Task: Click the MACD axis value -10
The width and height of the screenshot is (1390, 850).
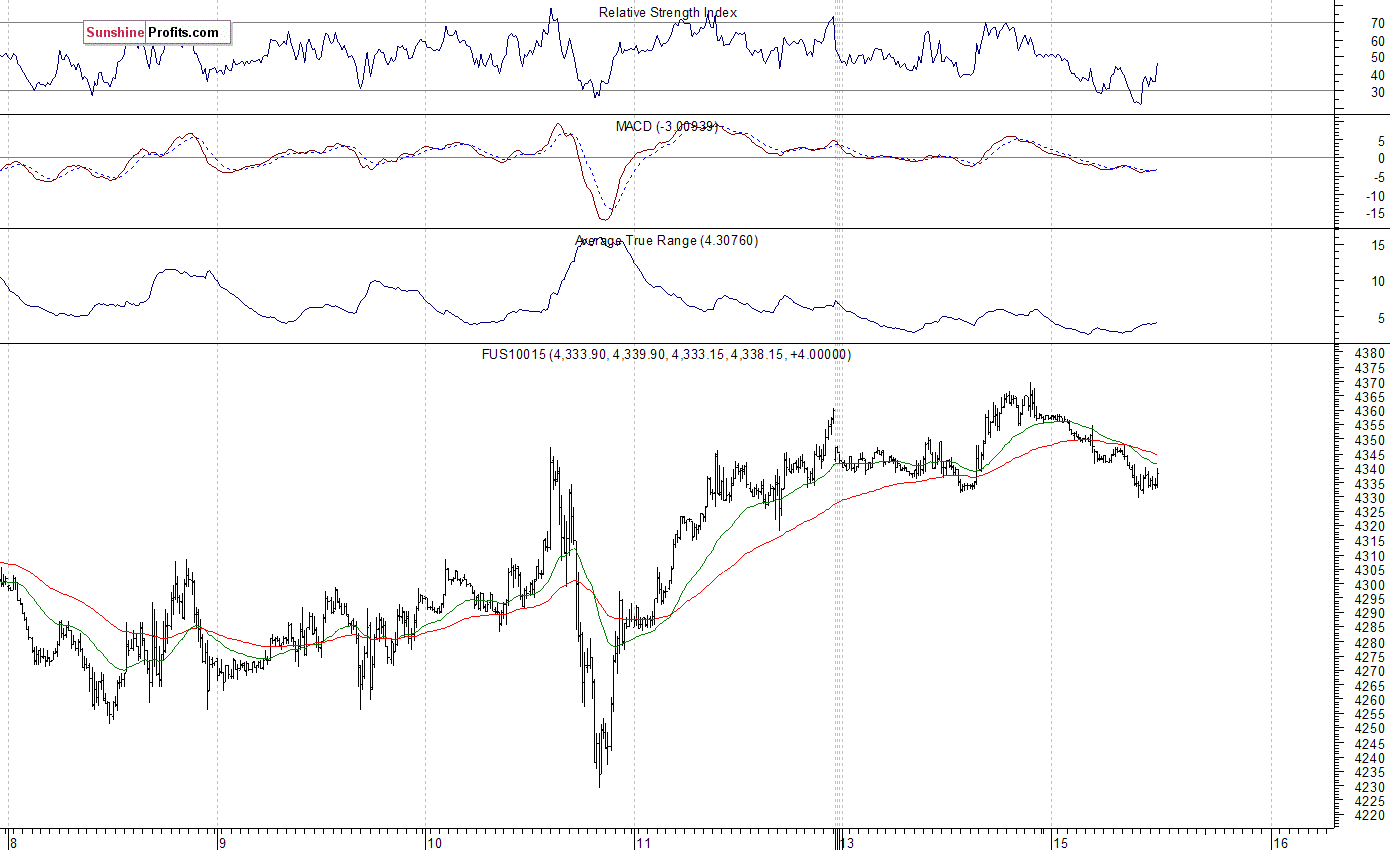Action: [x=1374, y=195]
